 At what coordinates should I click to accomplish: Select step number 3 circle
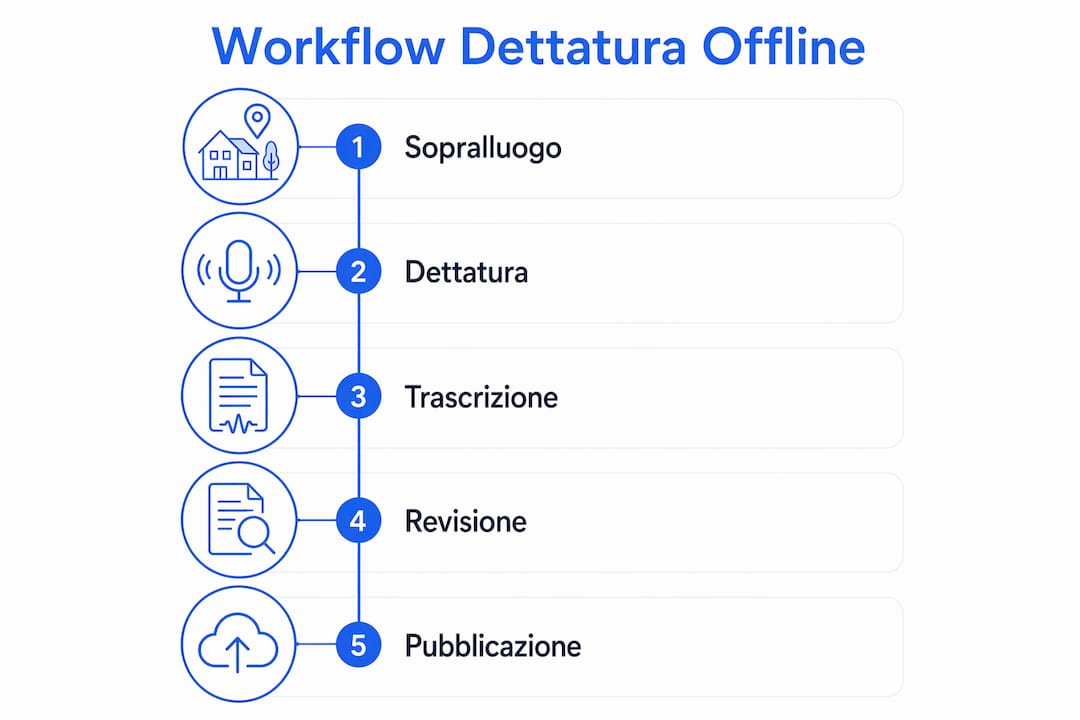tap(358, 396)
